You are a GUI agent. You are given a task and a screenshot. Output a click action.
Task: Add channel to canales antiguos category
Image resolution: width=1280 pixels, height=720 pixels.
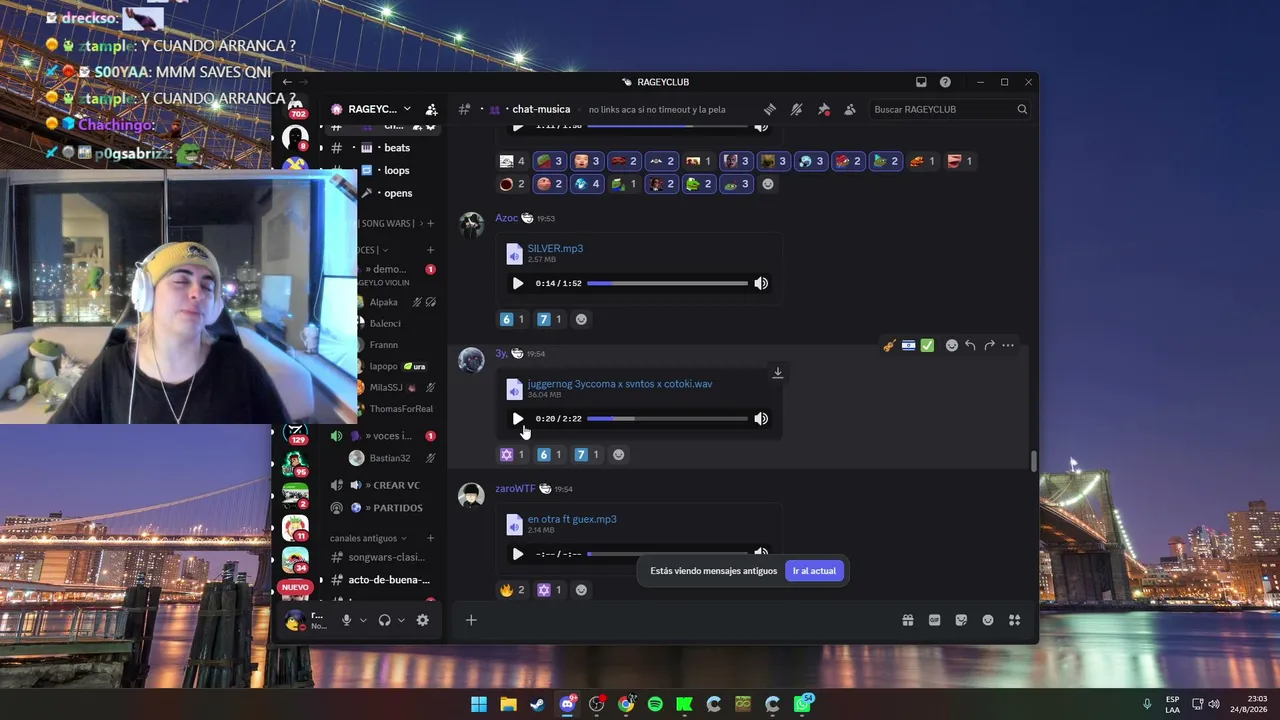pos(431,538)
